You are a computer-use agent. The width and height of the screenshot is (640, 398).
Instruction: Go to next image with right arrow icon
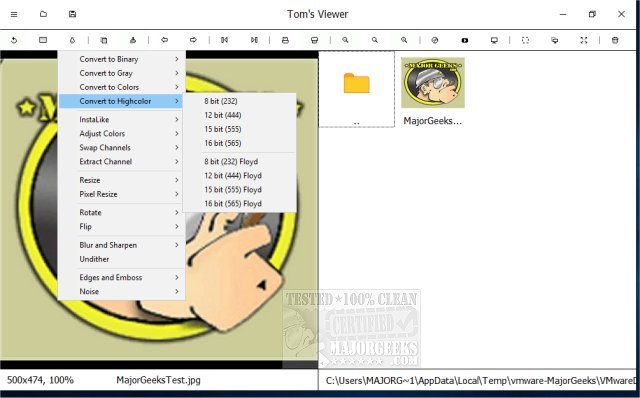coord(193,40)
